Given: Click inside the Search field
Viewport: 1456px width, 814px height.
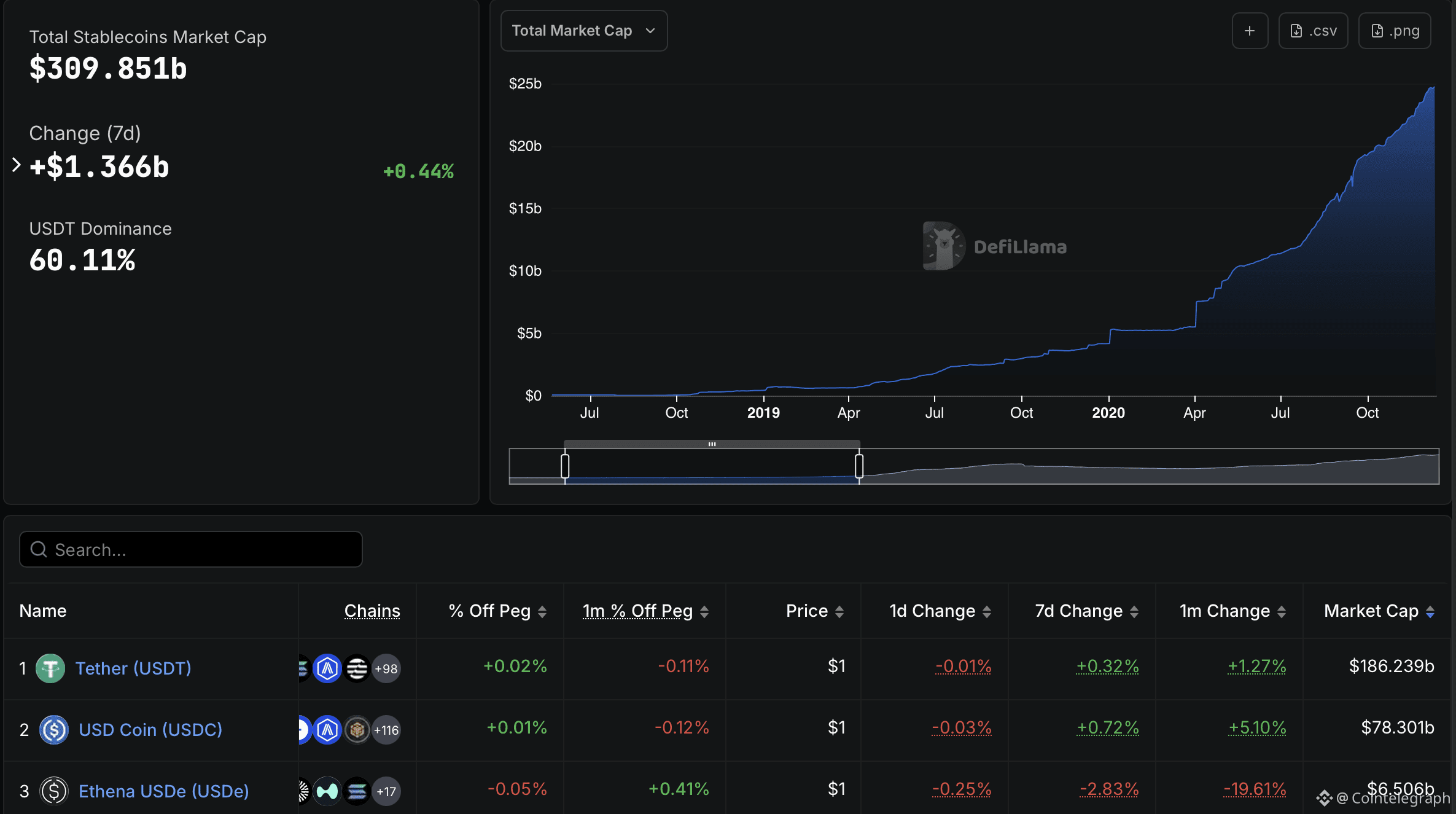Looking at the screenshot, I should tap(190, 549).
